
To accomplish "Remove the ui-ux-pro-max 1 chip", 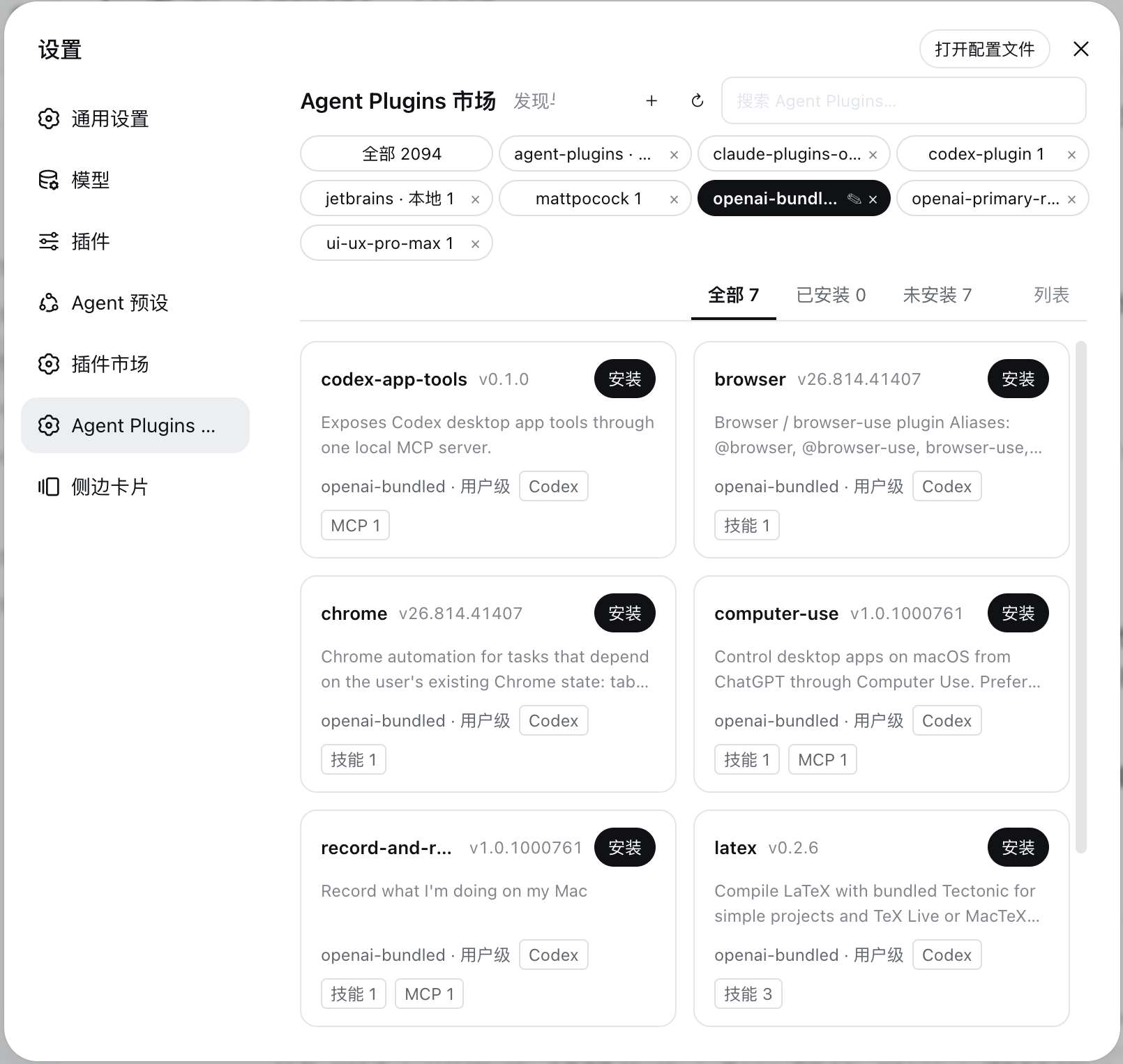I will coord(475,244).
